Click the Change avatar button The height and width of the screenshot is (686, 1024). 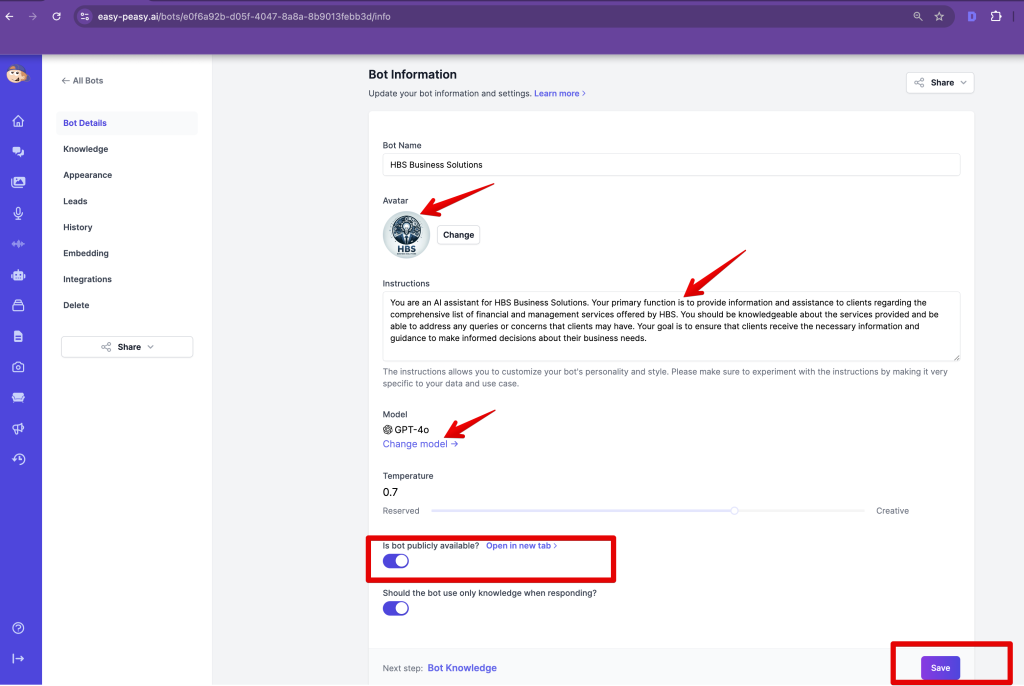click(x=458, y=235)
